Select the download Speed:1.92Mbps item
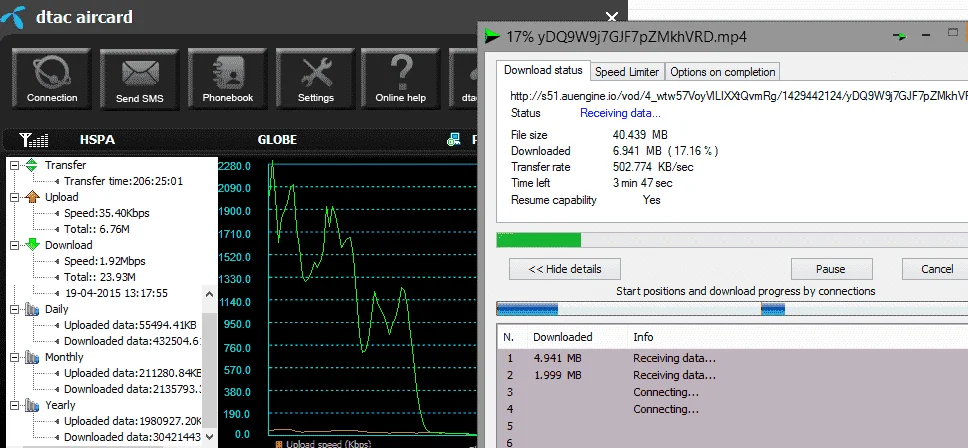The image size is (968, 448). 104,262
